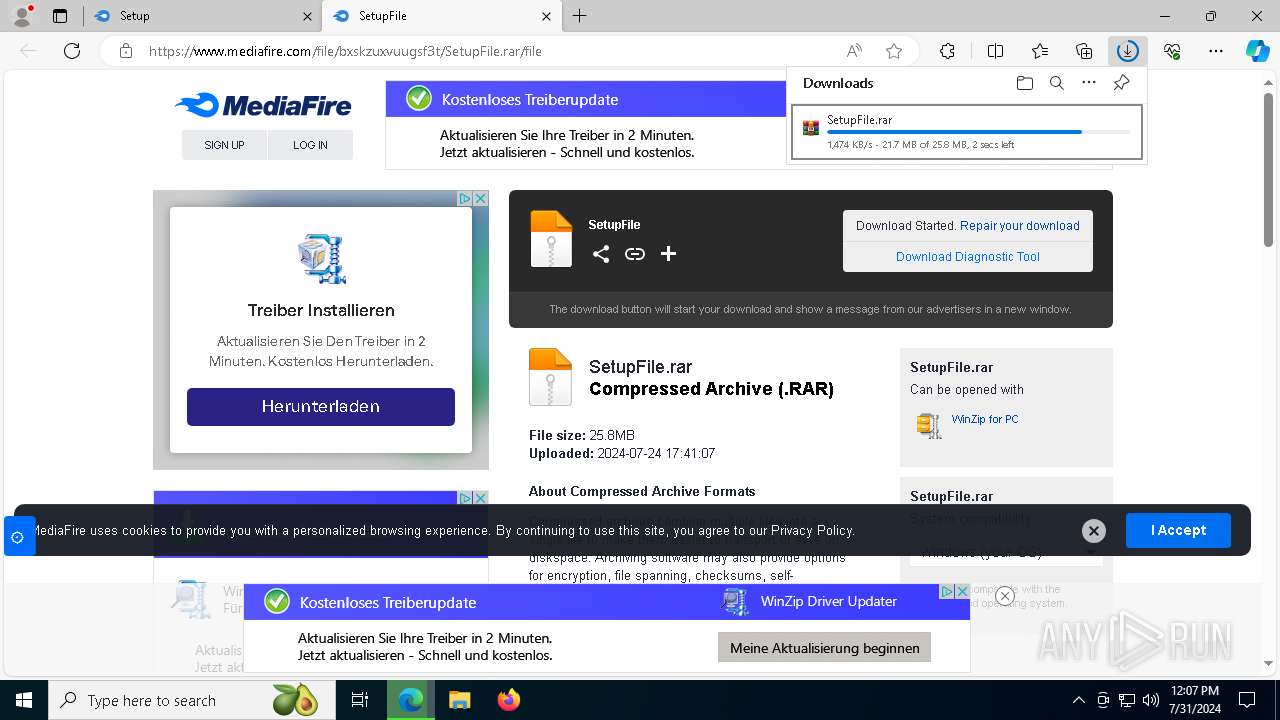Image resolution: width=1280 pixels, height=720 pixels.
Task: Search downloads with magnifier icon
Action: tap(1057, 83)
